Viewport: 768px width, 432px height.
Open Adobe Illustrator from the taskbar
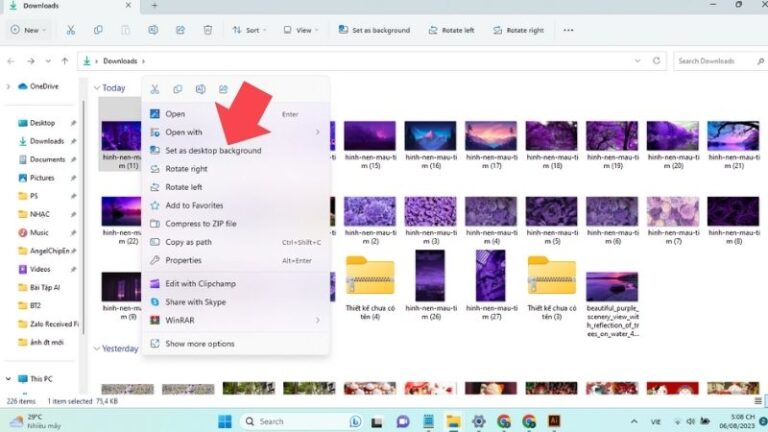coord(554,421)
